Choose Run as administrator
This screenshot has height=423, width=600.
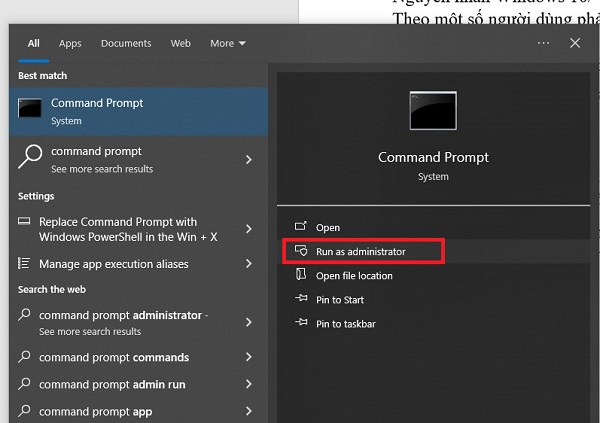pos(434,252)
